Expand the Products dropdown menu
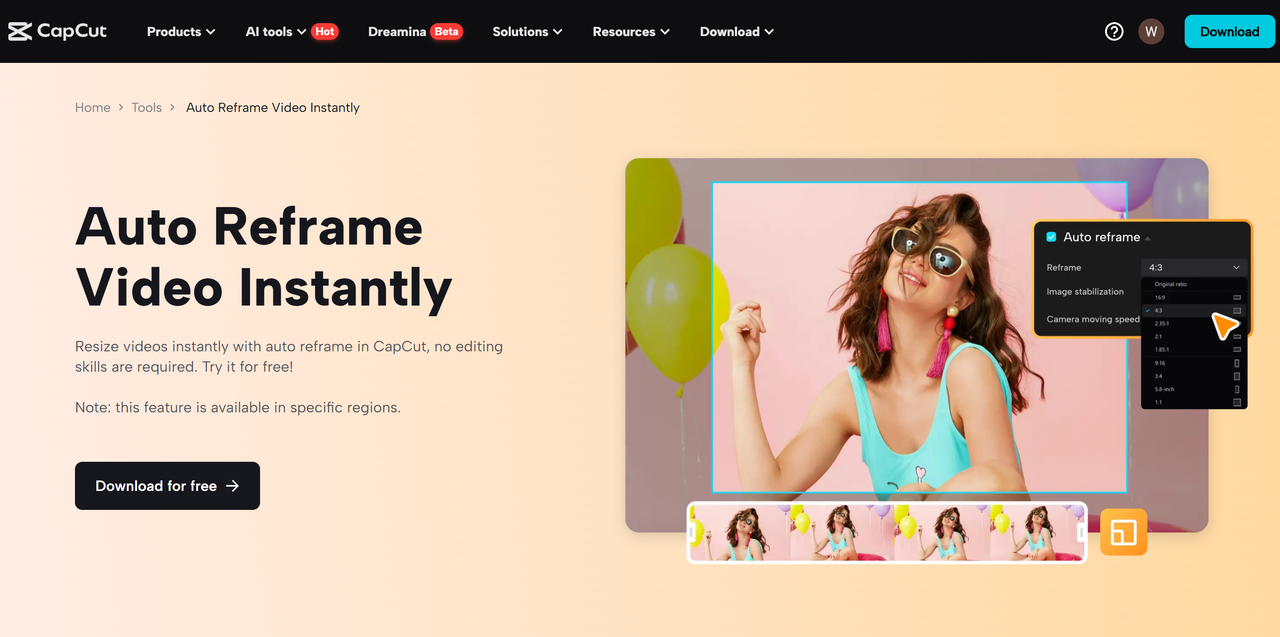The width and height of the screenshot is (1280, 637). 181,32
